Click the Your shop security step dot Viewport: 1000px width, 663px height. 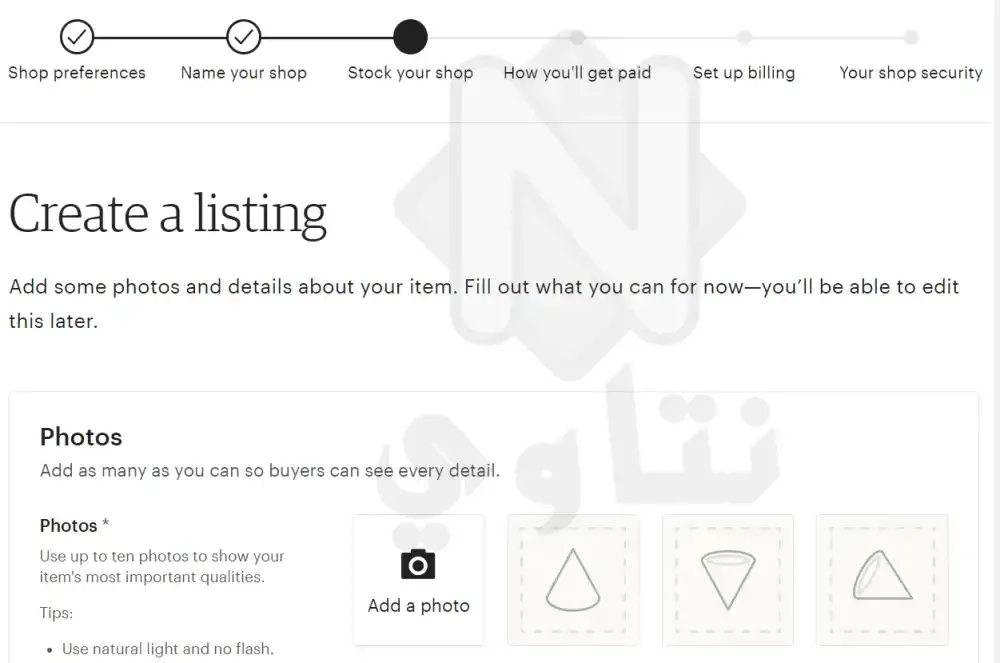(911, 38)
